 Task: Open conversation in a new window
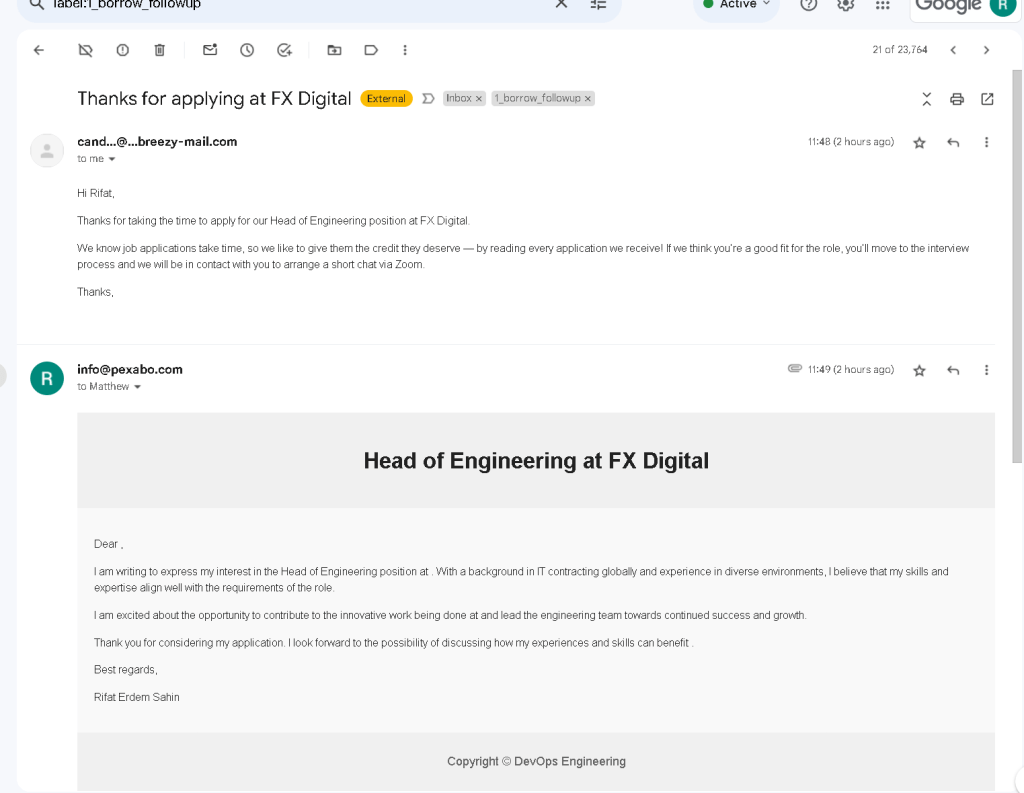click(987, 99)
